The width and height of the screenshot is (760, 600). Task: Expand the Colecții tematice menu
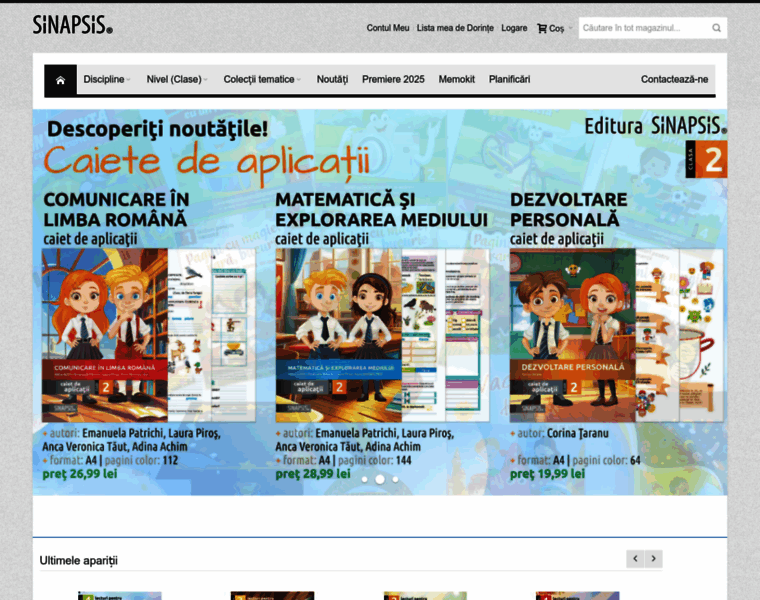click(262, 79)
